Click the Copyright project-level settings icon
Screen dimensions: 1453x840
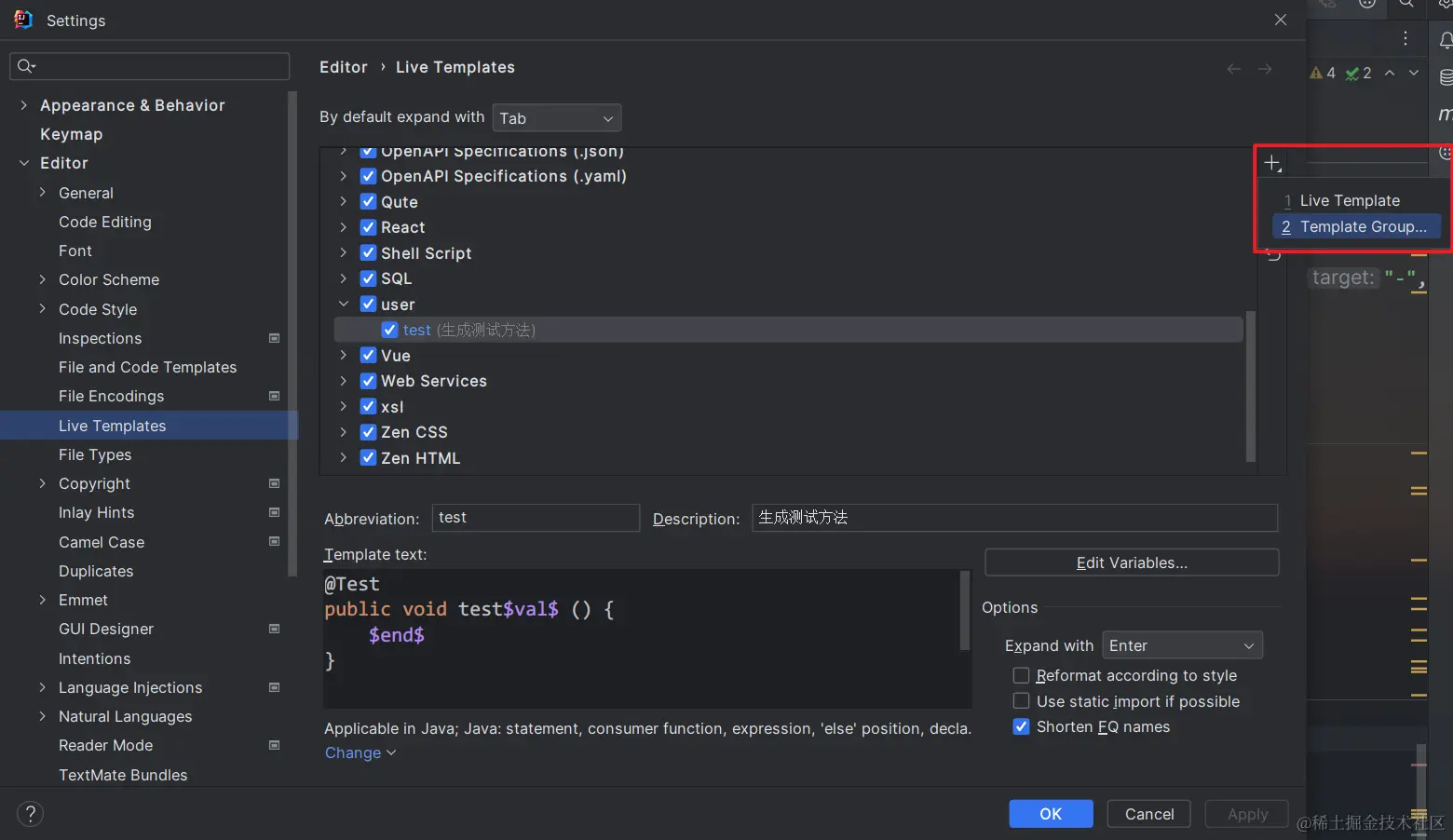point(274,483)
